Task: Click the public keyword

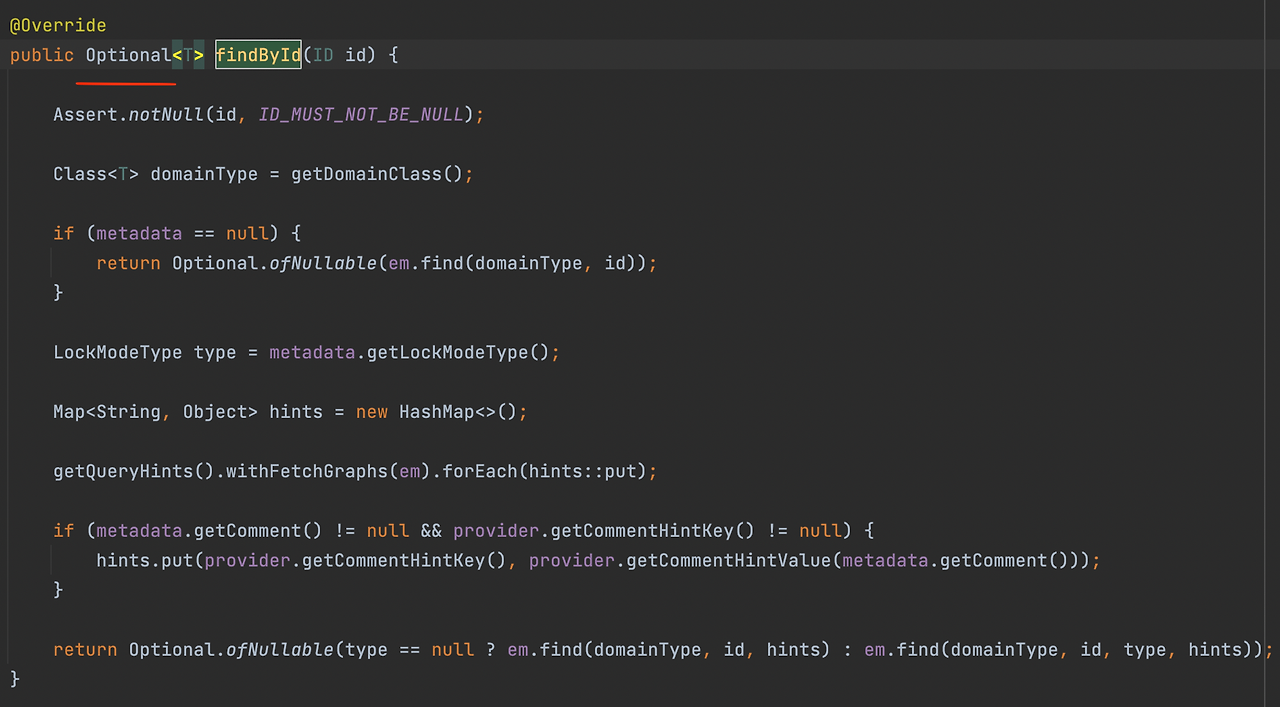Action: click(x=42, y=55)
